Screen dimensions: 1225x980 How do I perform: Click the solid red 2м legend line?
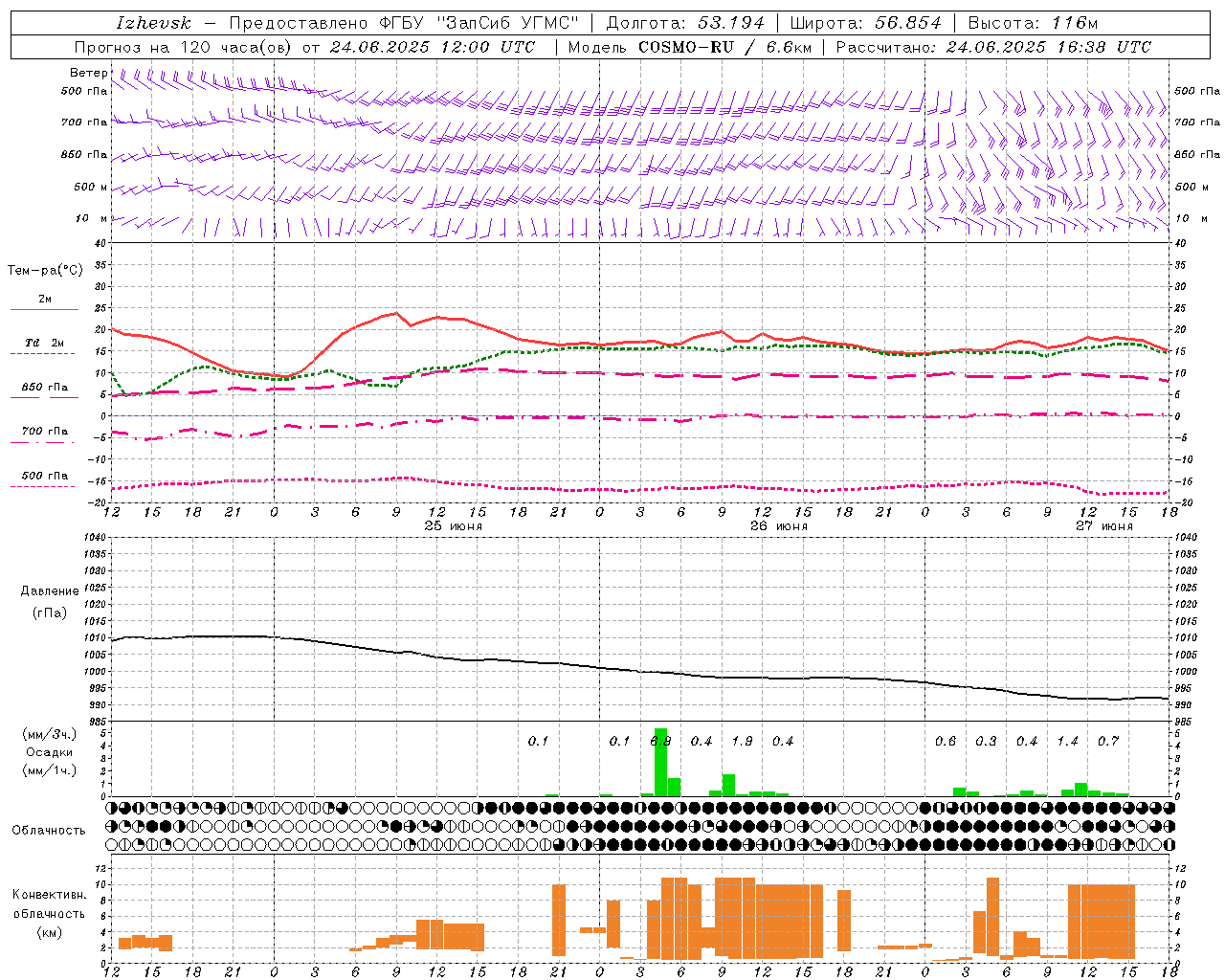pos(44,309)
